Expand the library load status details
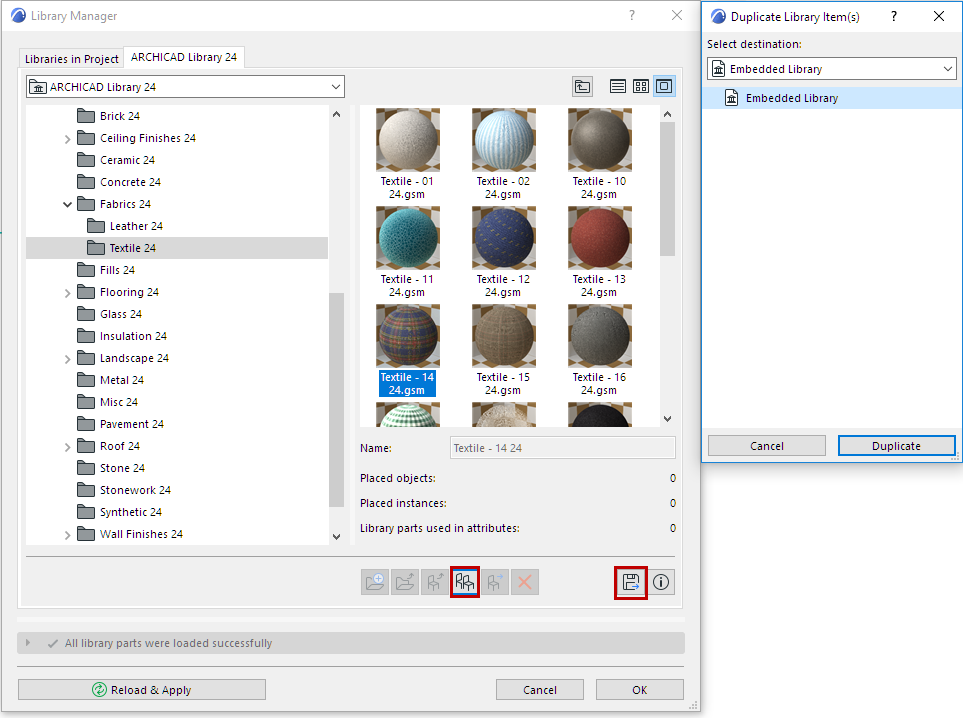This screenshot has width=963, height=718. coord(28,643)
